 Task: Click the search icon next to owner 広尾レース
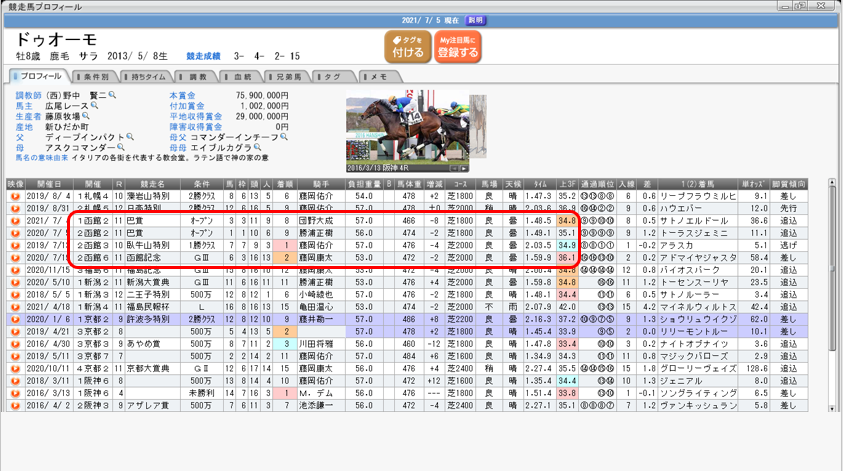[x=94, y=104]
